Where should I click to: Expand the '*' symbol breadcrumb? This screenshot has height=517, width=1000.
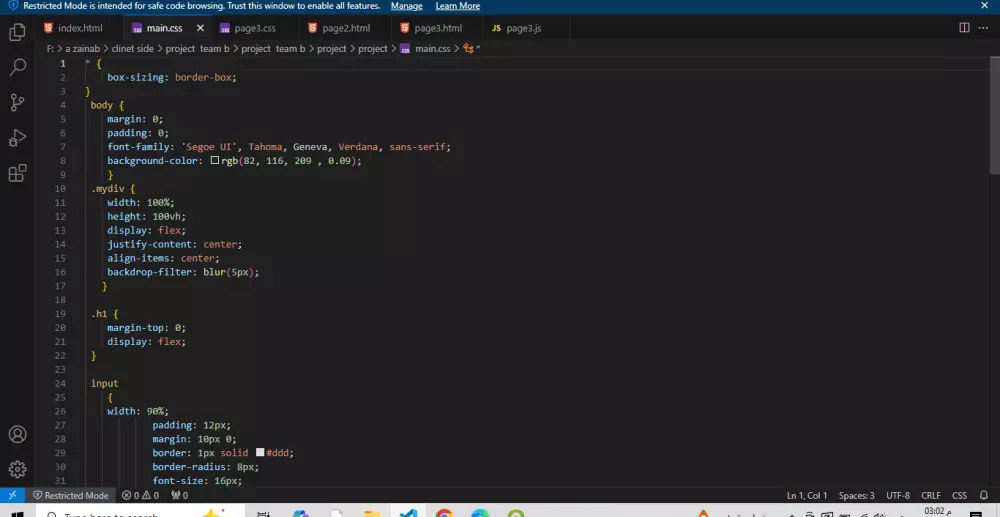pos(472,48)
